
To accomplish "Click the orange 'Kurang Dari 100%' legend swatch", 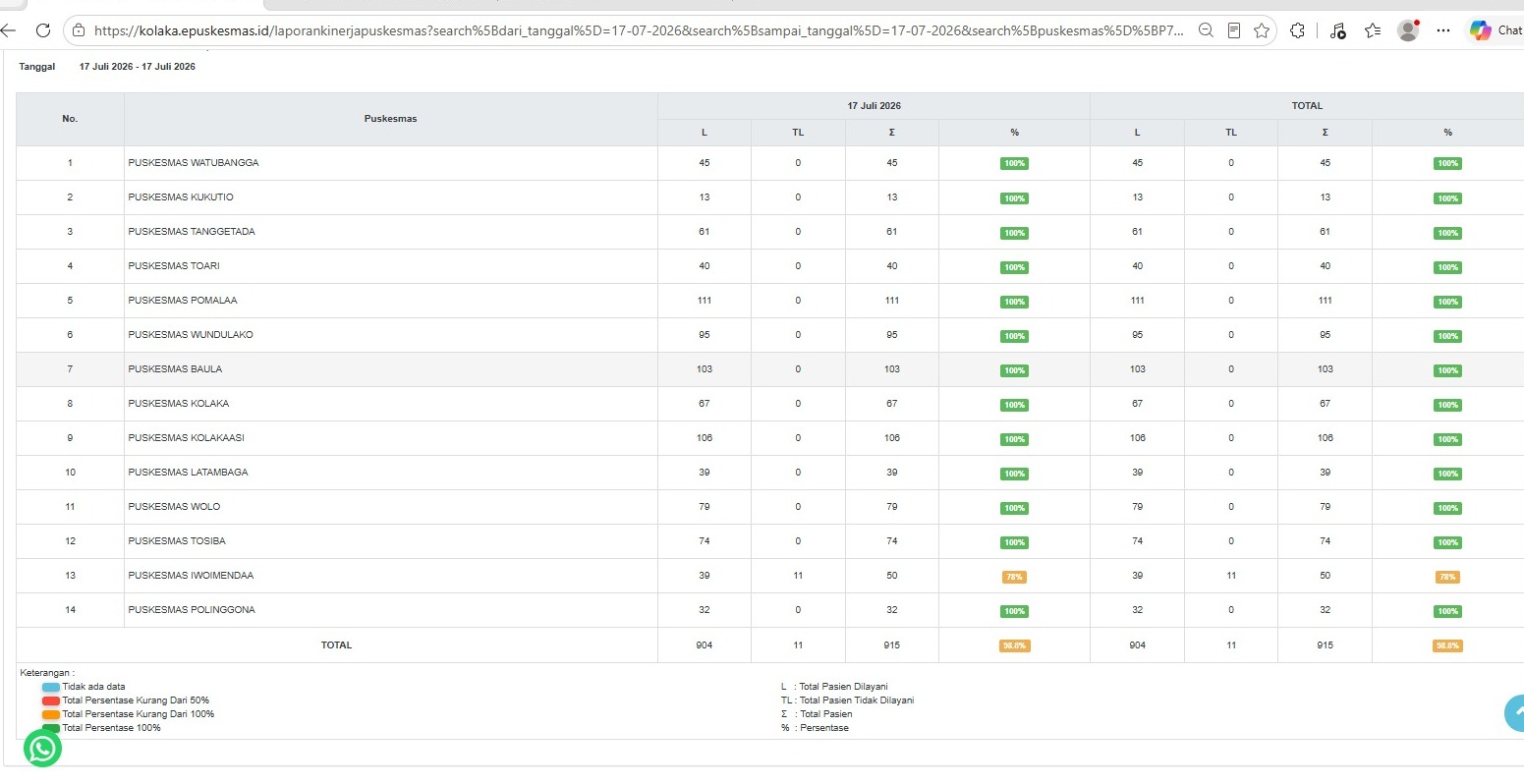I will pyautogui.click(x=51, y=714).
